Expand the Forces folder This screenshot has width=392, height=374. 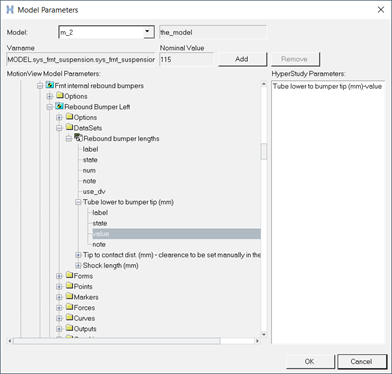click(x=59, y=308)
